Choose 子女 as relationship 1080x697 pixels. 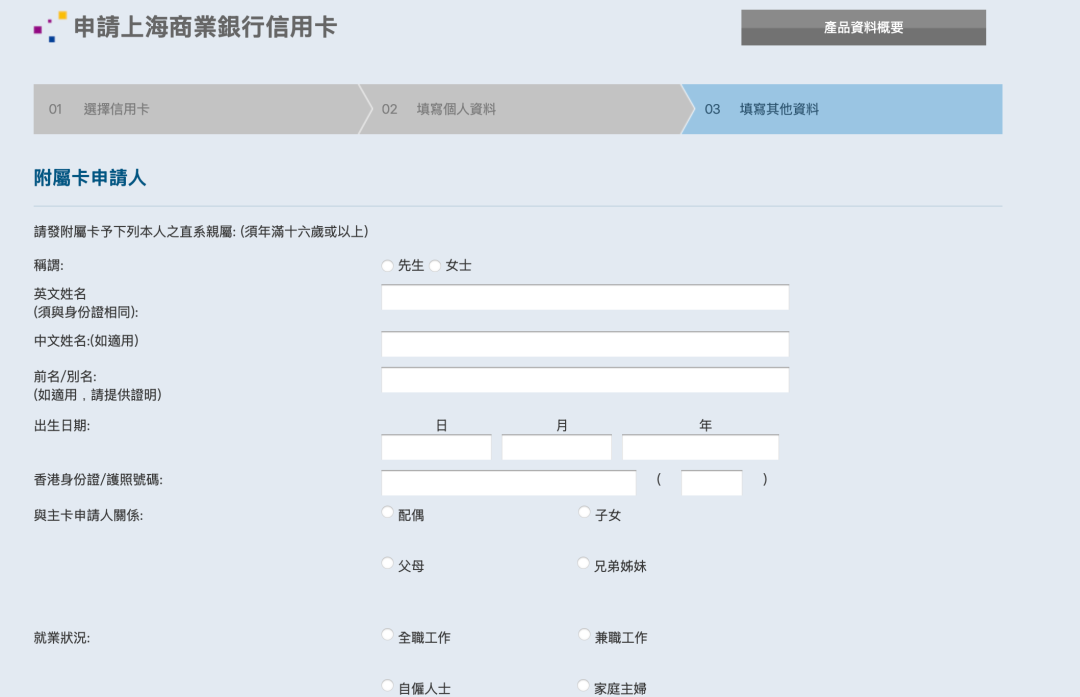pyautogui.click(x=584, y=512)
